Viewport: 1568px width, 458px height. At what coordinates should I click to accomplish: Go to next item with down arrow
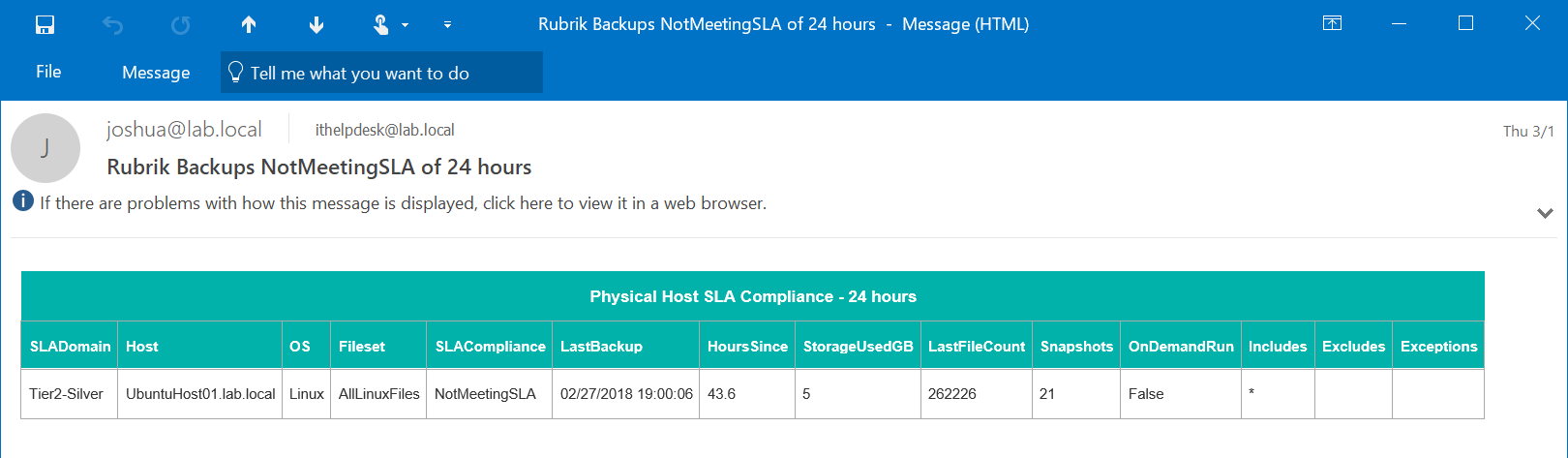(317, 25)
